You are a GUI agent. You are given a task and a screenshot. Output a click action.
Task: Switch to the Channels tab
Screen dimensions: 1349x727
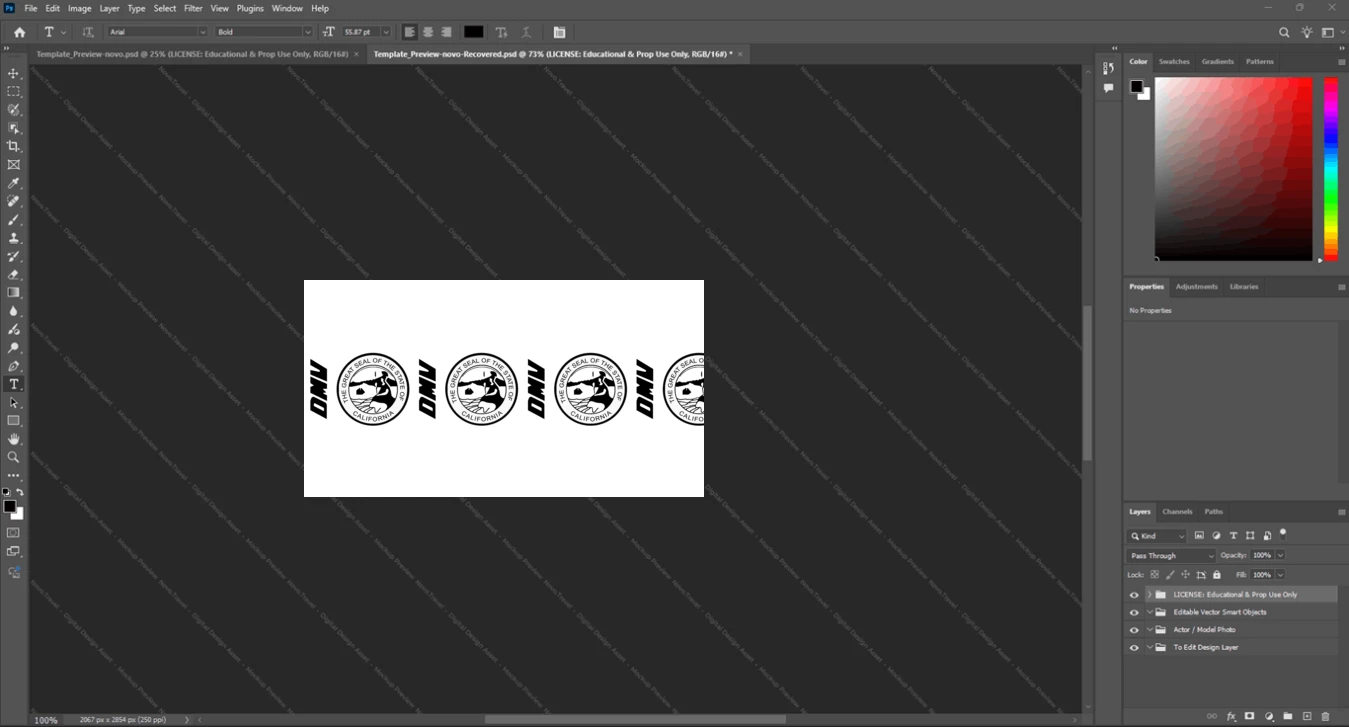[1177, 511]
